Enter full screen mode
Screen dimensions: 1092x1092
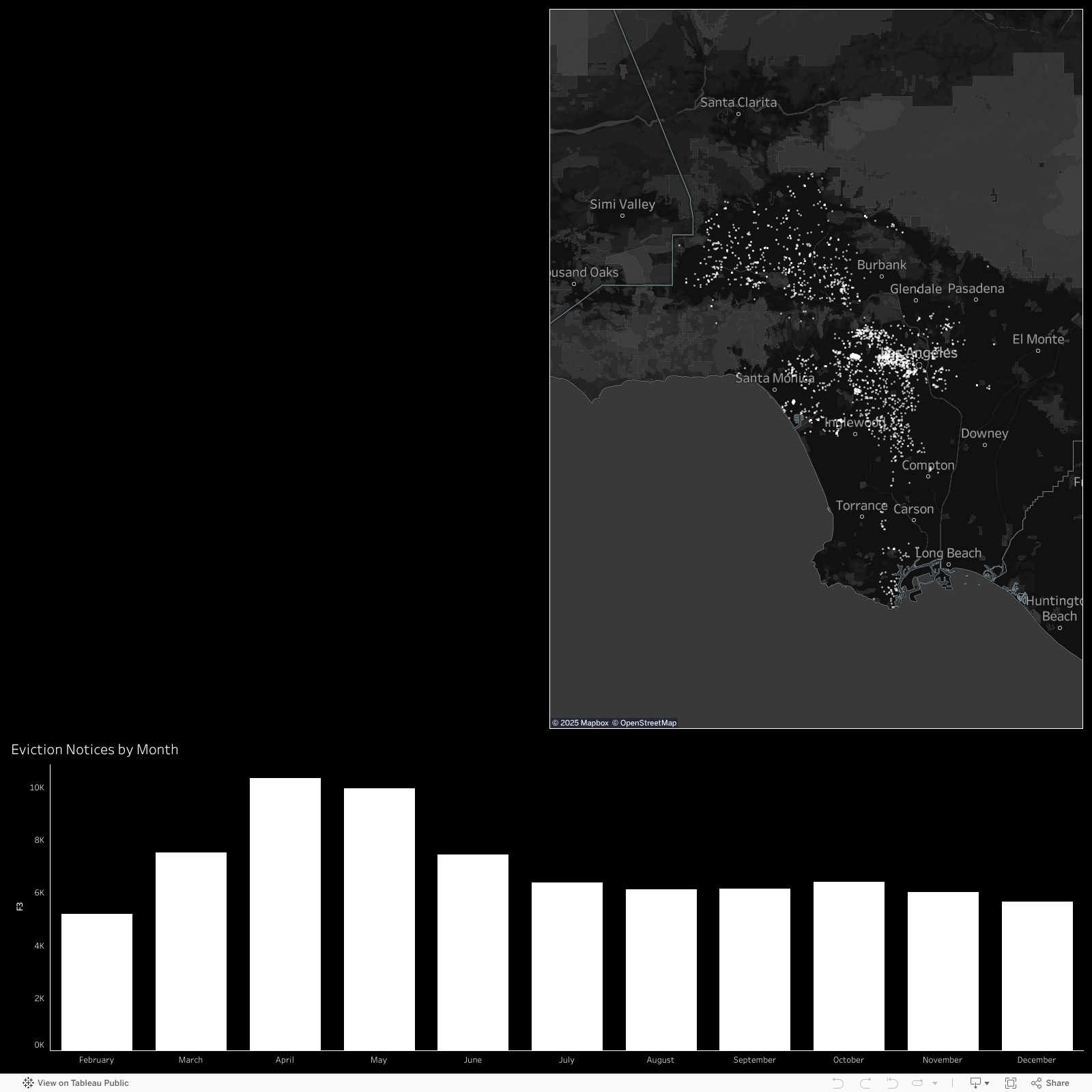point(1011,1083)
